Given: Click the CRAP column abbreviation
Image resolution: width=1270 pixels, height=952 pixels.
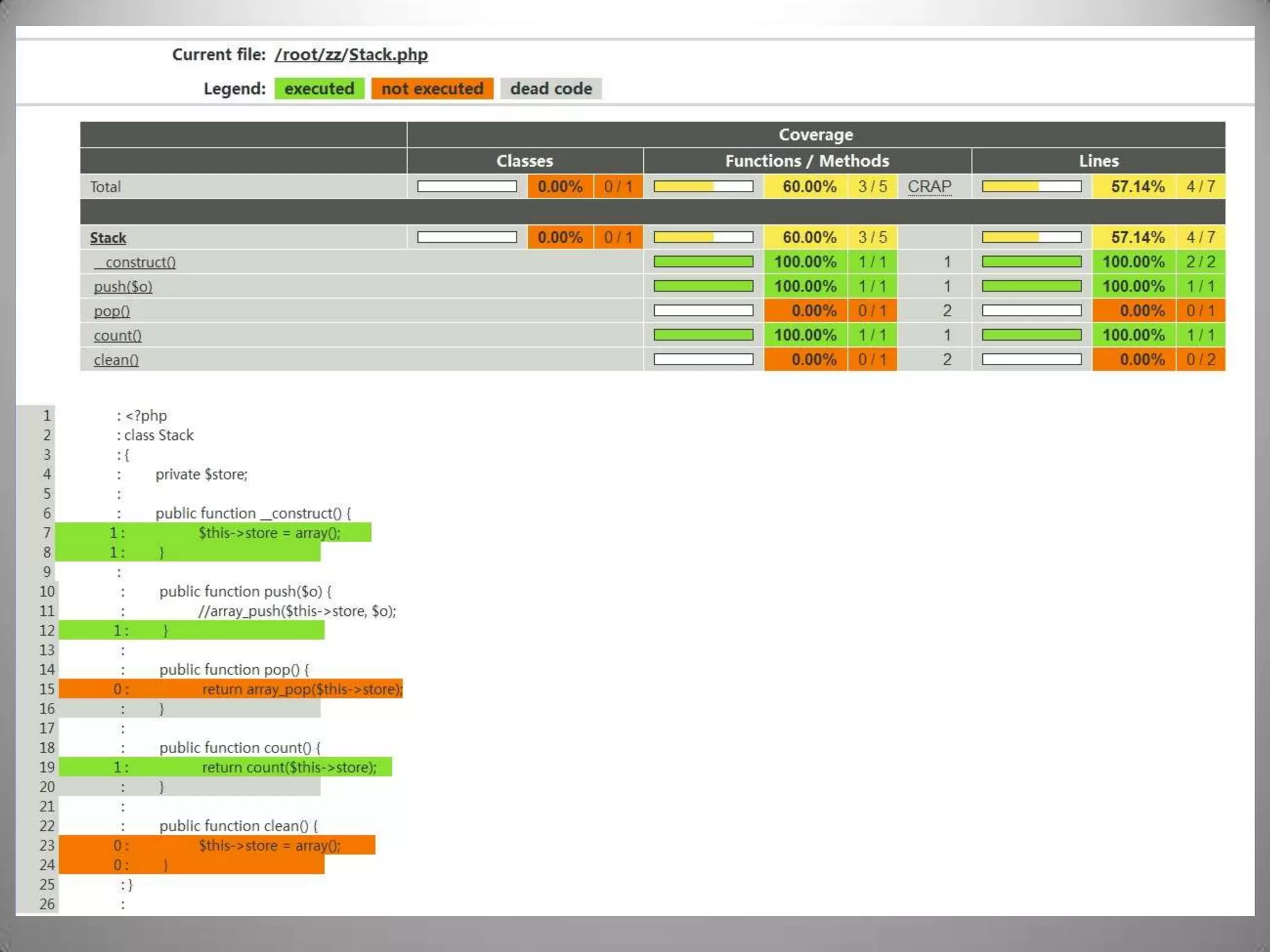Looking at the screenshot, I should [929, 187].
